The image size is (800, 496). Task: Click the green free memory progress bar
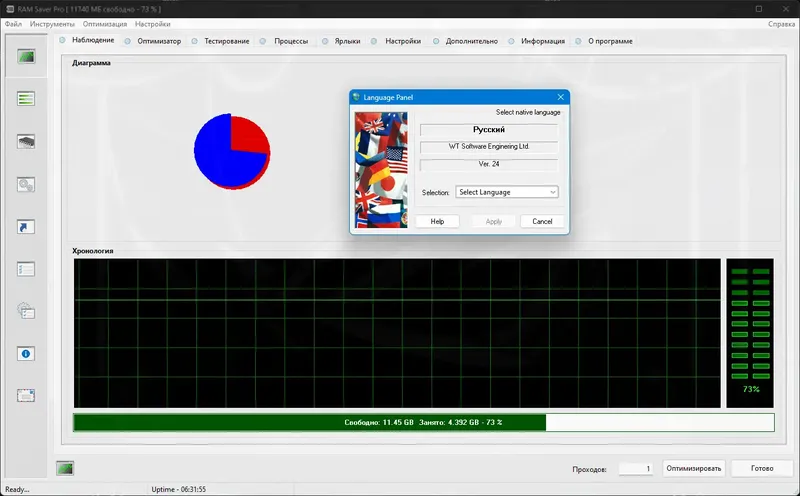[x=423, y=422]
